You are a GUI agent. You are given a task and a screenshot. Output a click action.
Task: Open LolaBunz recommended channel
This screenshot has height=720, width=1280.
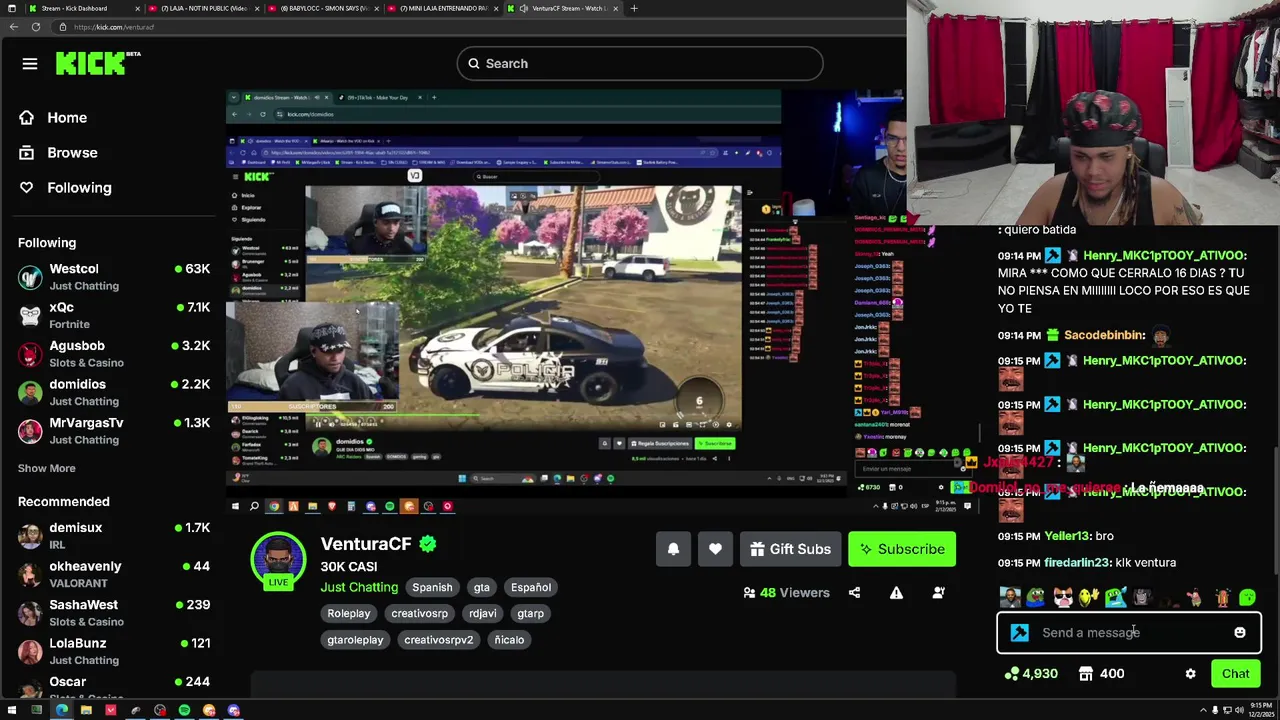(113, 651)
